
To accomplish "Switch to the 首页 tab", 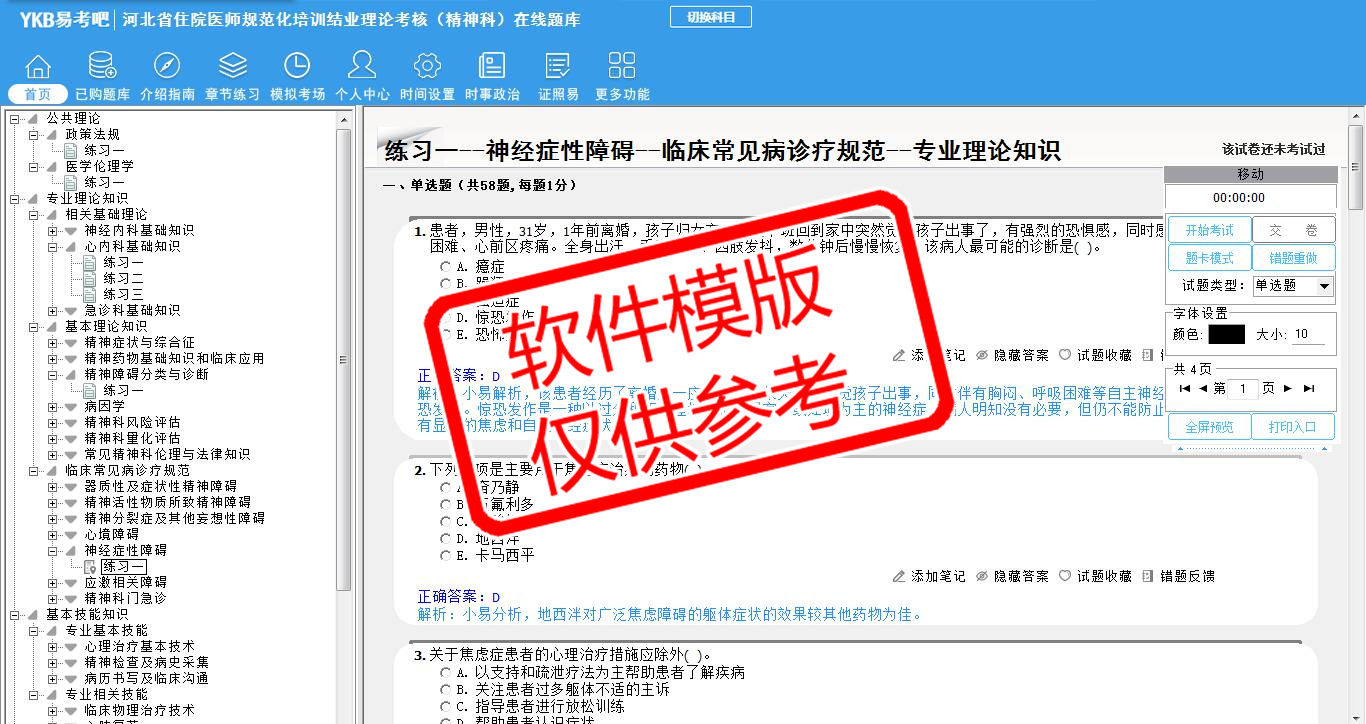I will tap(38, 94).
